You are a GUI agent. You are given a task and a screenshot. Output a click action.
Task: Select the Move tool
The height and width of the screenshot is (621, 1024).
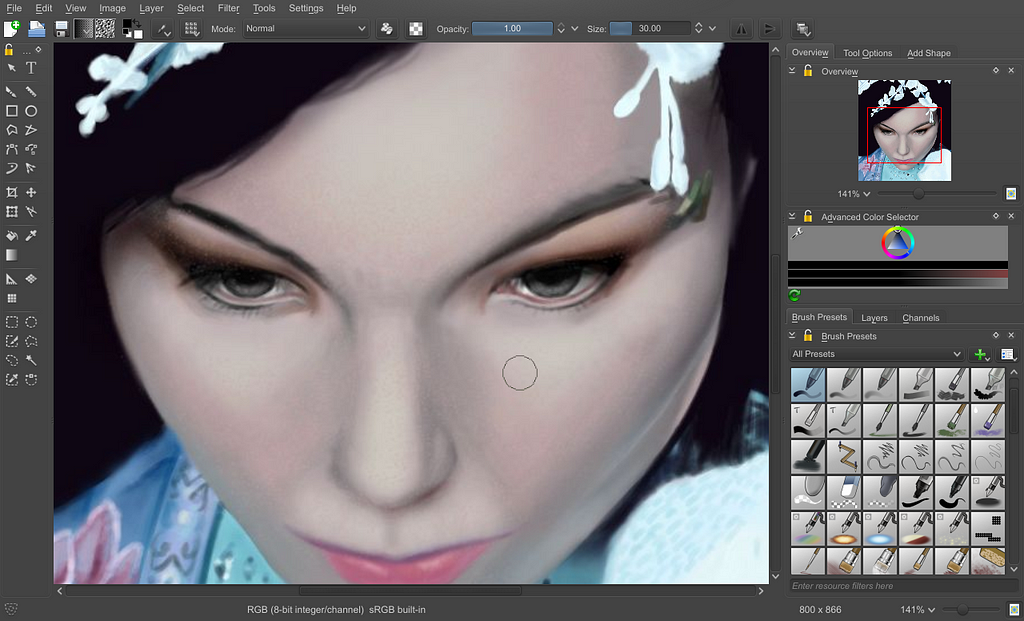31,193
